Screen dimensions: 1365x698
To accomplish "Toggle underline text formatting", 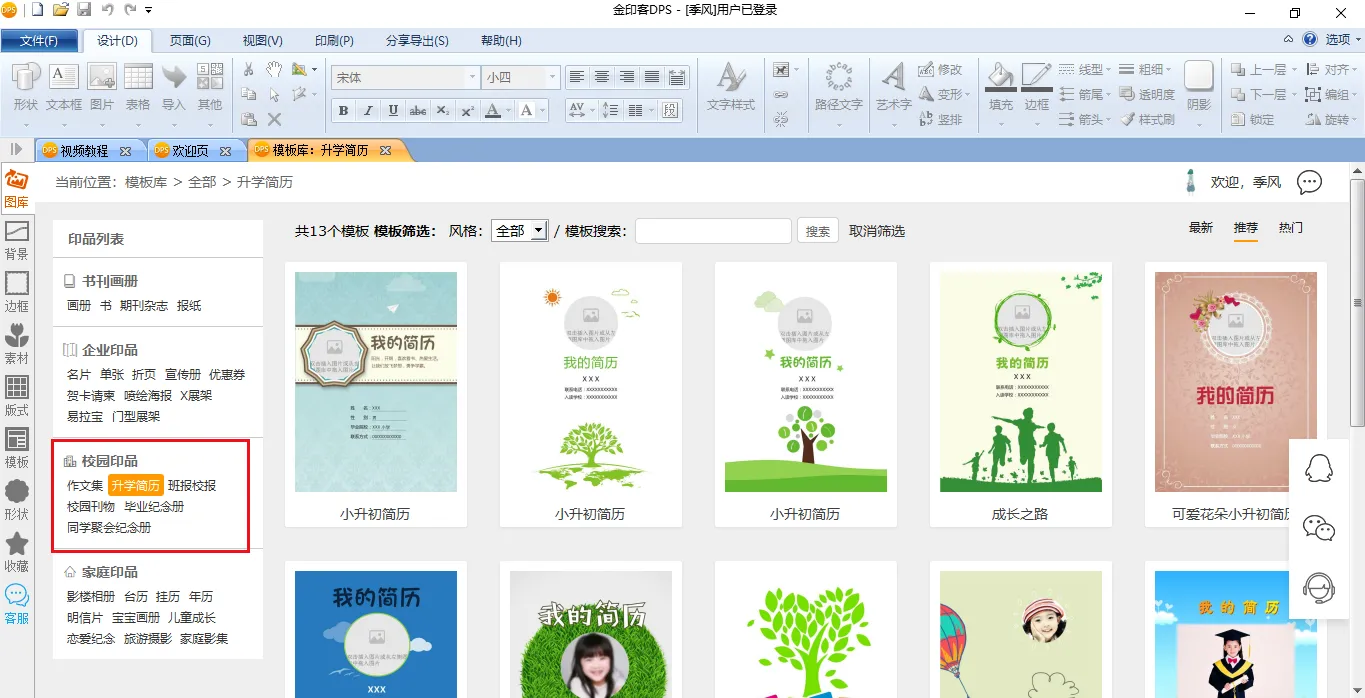I will pos(393,111).
